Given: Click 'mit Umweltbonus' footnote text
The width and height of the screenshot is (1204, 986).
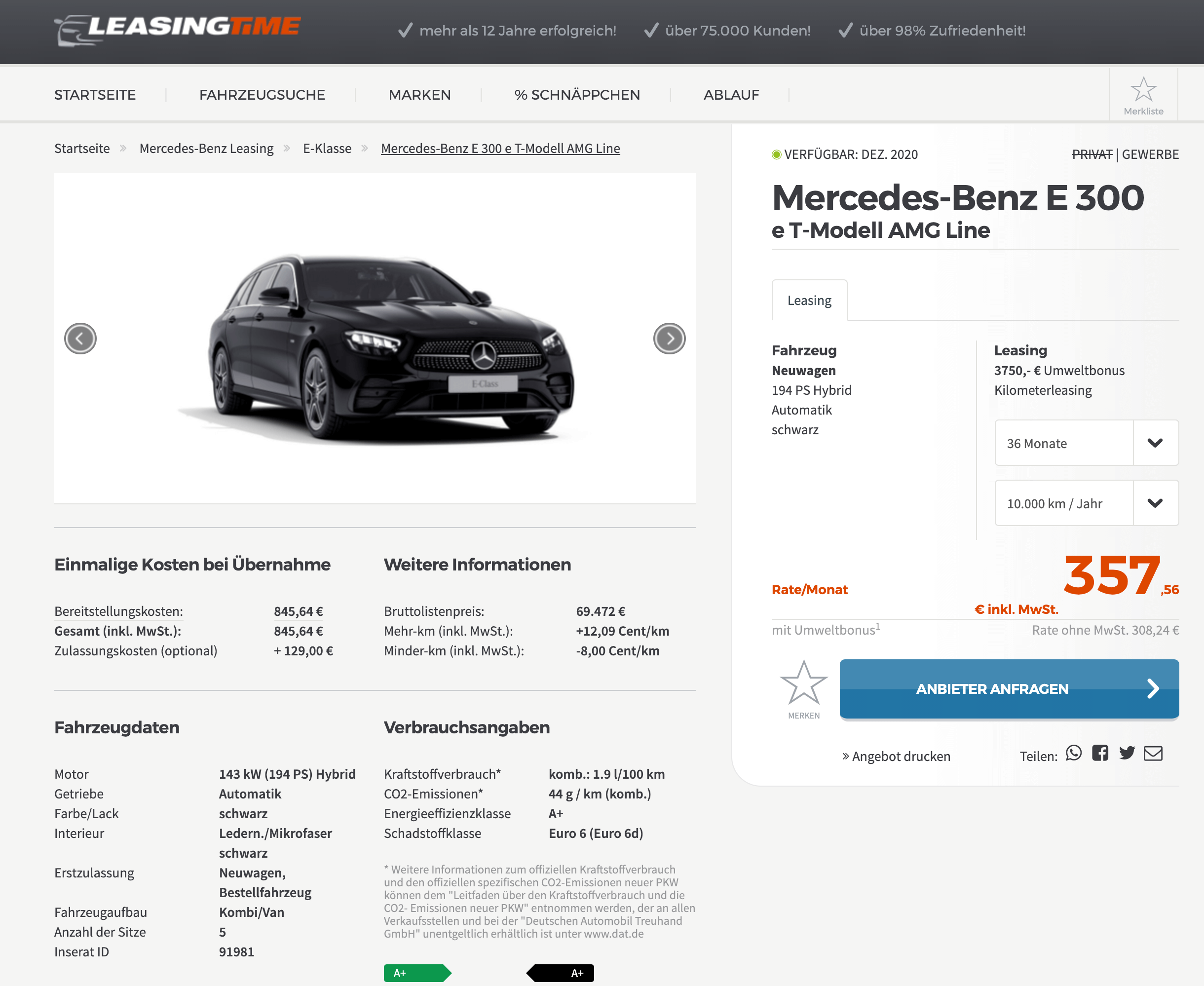Looking at the screenshot, I should click(x=826, y=630).
